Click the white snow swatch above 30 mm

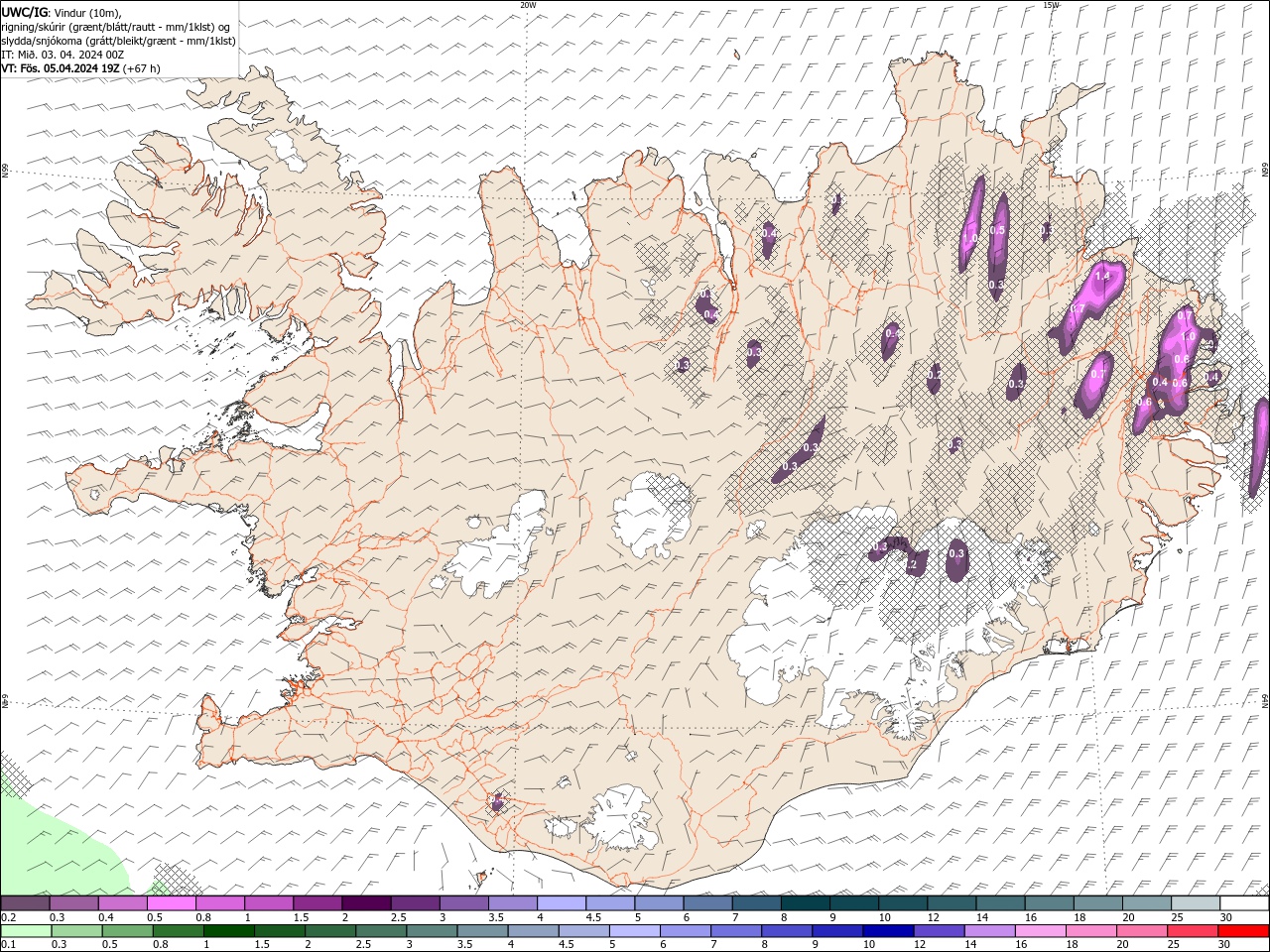click(x=1244, y=903)
